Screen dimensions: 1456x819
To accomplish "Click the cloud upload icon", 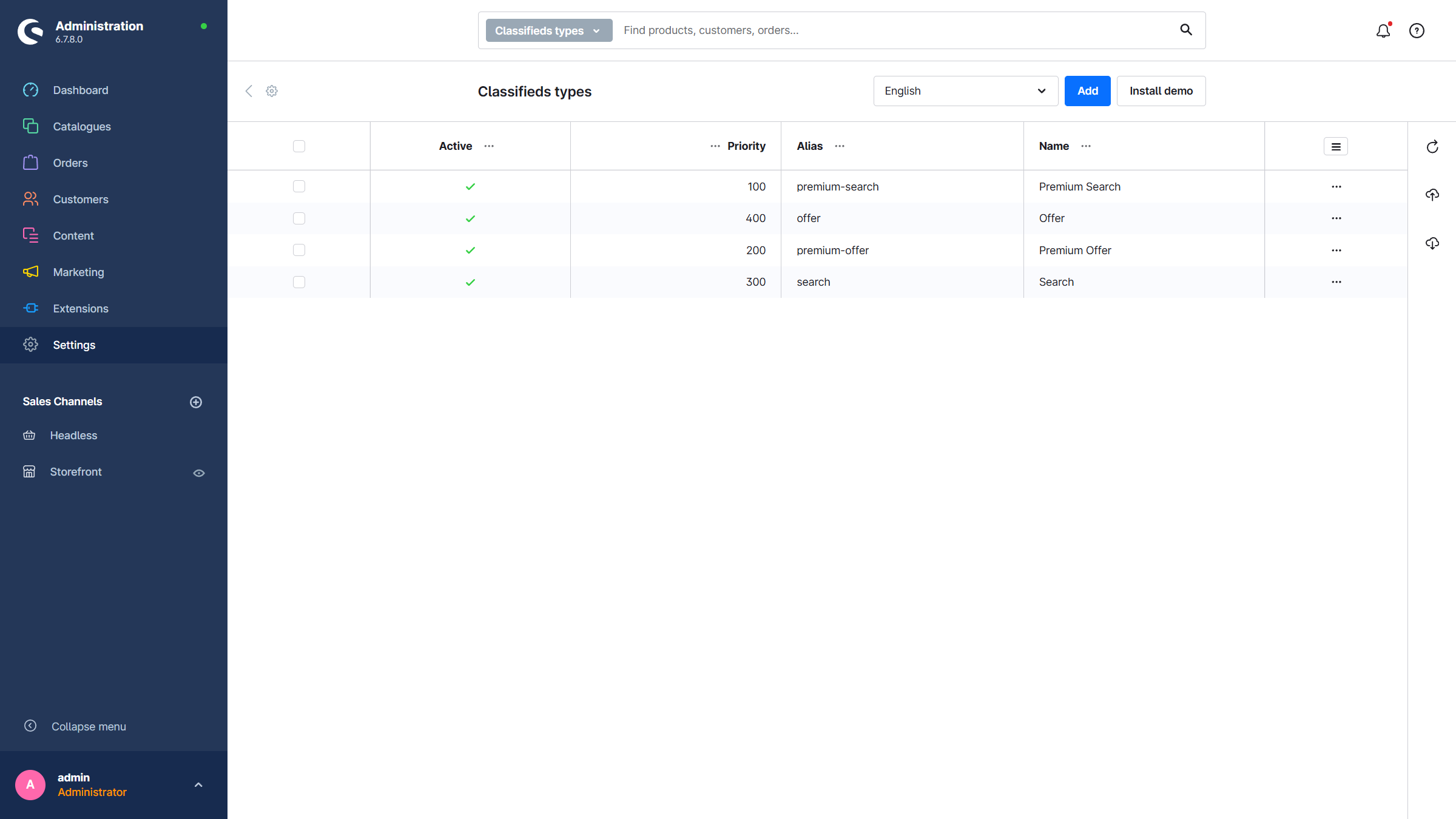I will 1432,195.
